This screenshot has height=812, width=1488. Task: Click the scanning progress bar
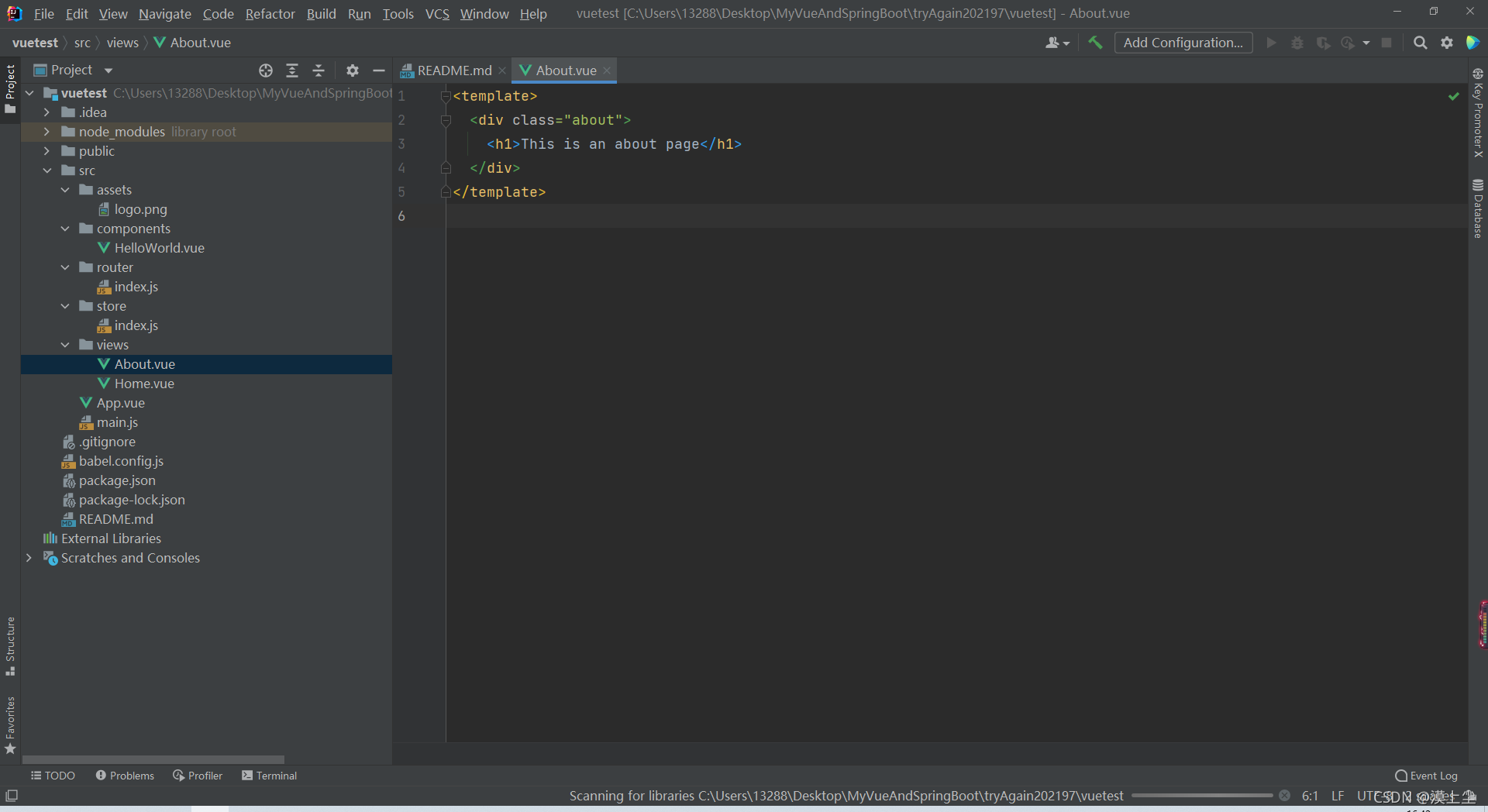[x=1201, y=796]
